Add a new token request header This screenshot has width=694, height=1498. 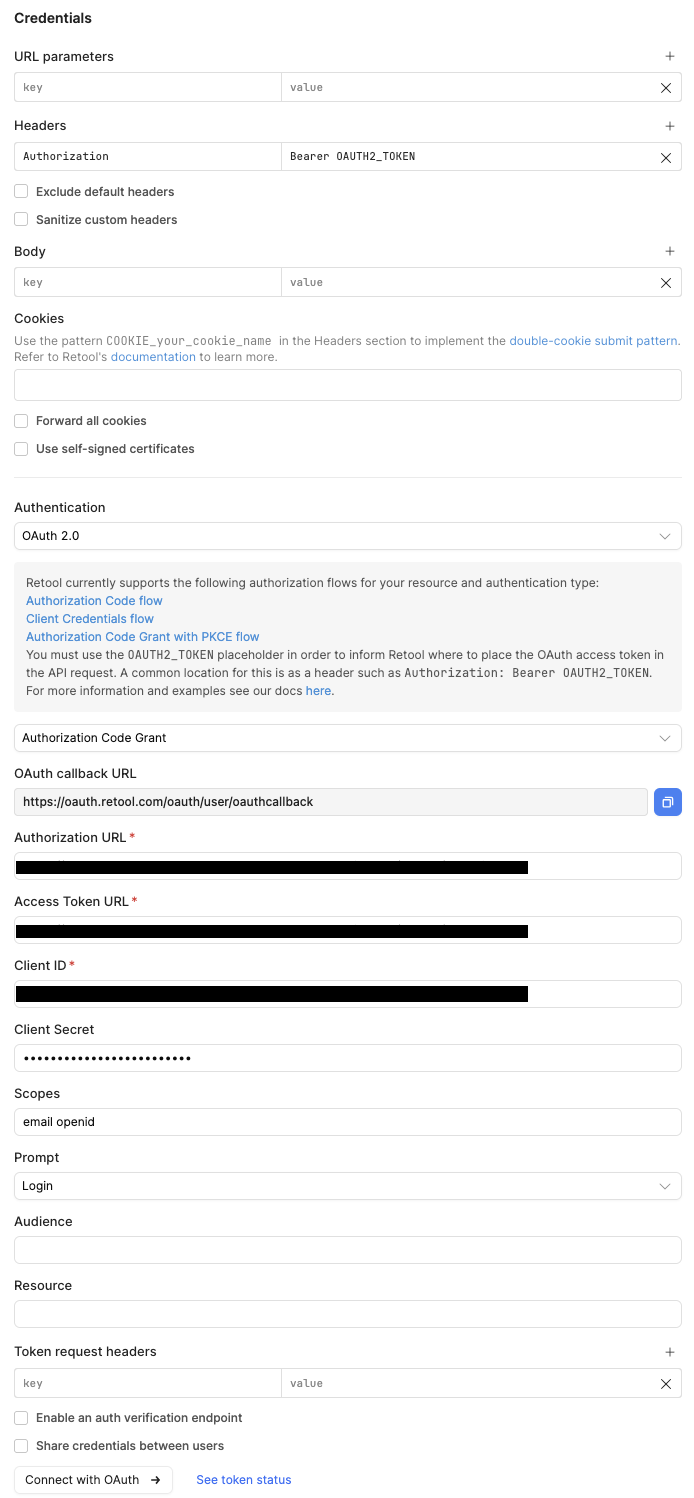(x=670, y=1352)
